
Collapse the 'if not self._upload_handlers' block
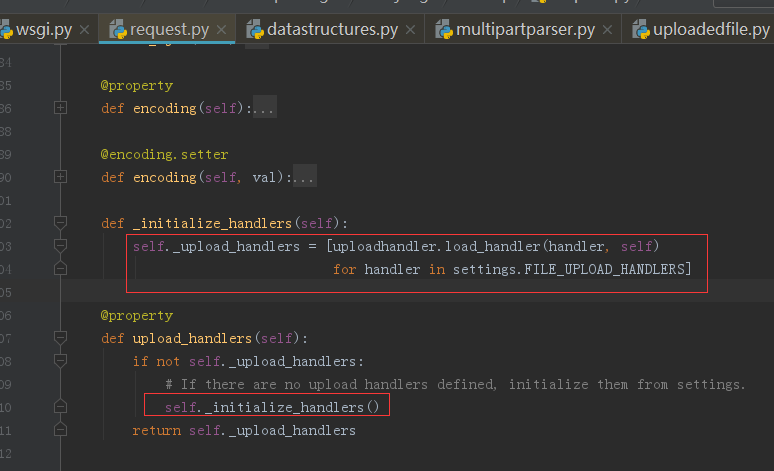tap(60, 361)
